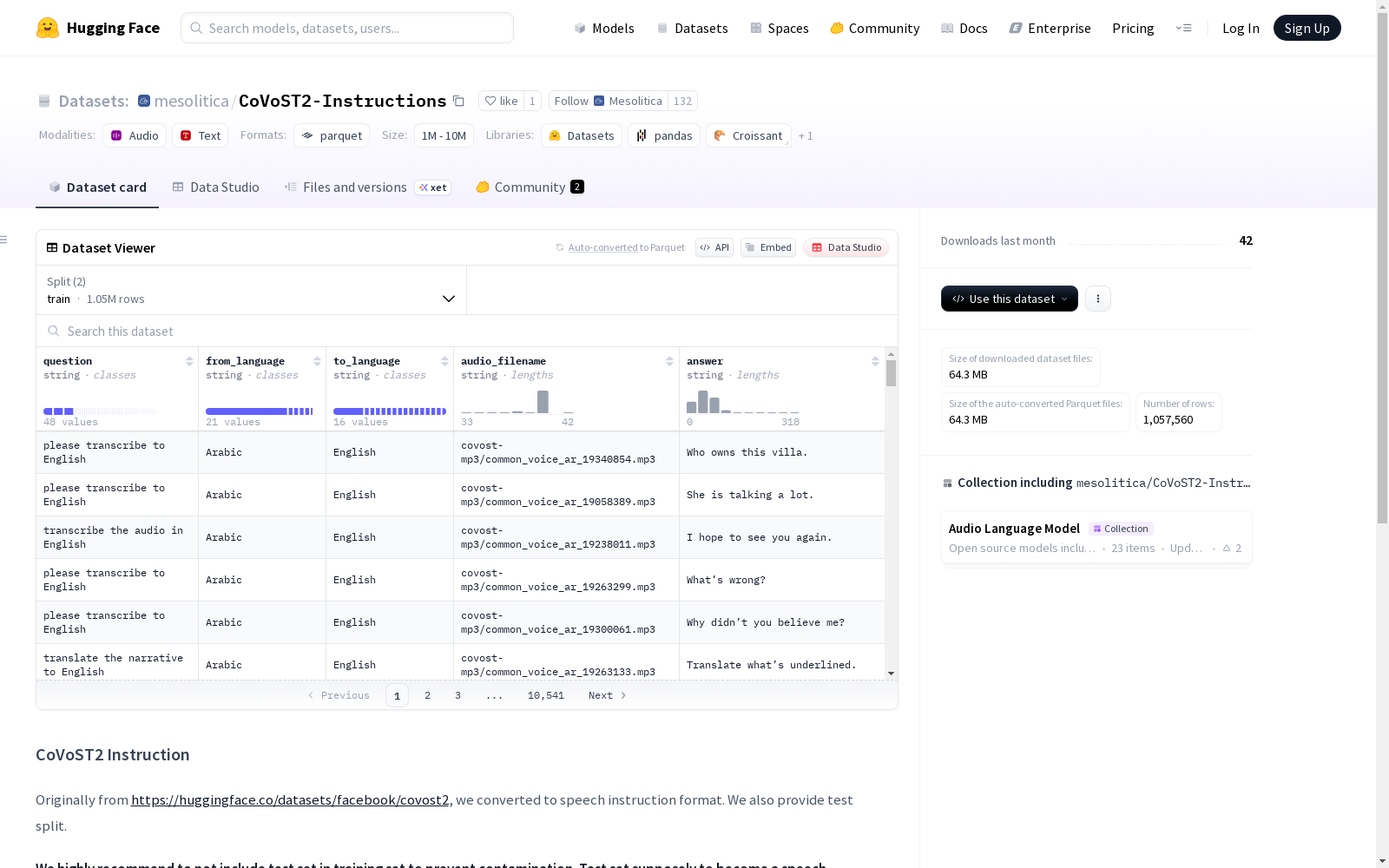
Task: Sort the to_language column
Action: coord(444,361)
